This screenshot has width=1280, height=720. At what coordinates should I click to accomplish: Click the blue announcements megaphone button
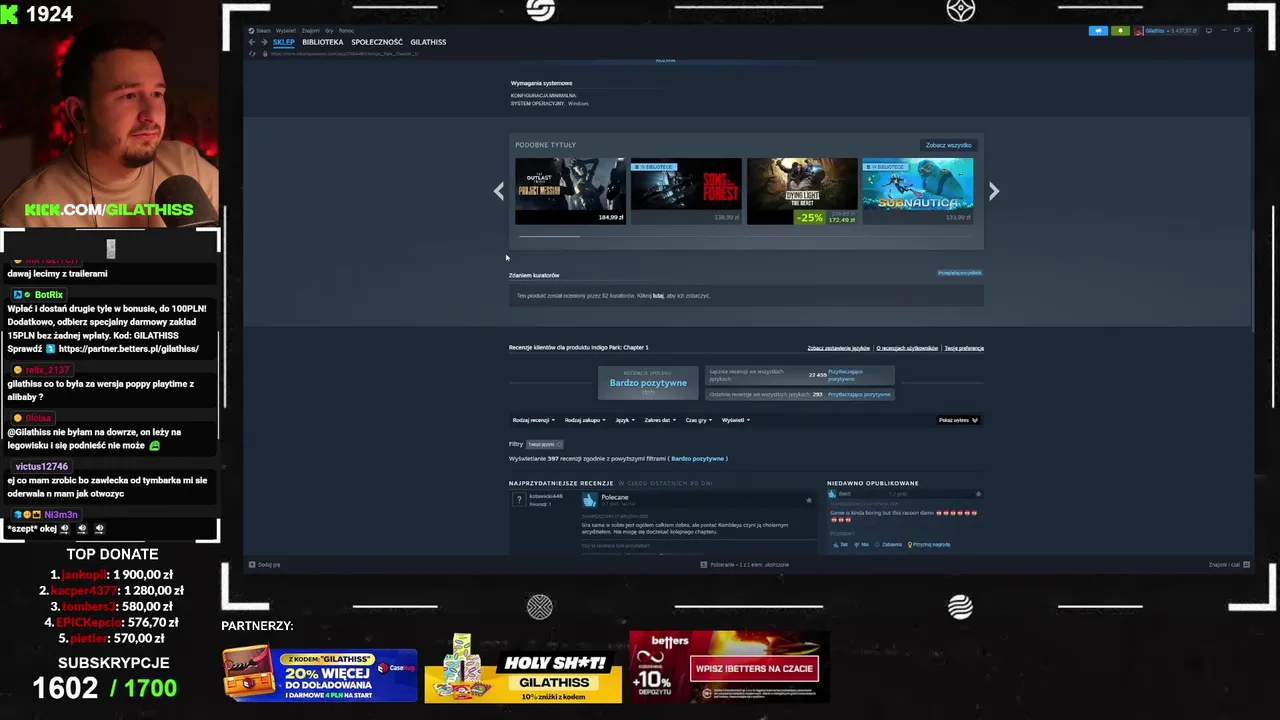click(1098, 31)
